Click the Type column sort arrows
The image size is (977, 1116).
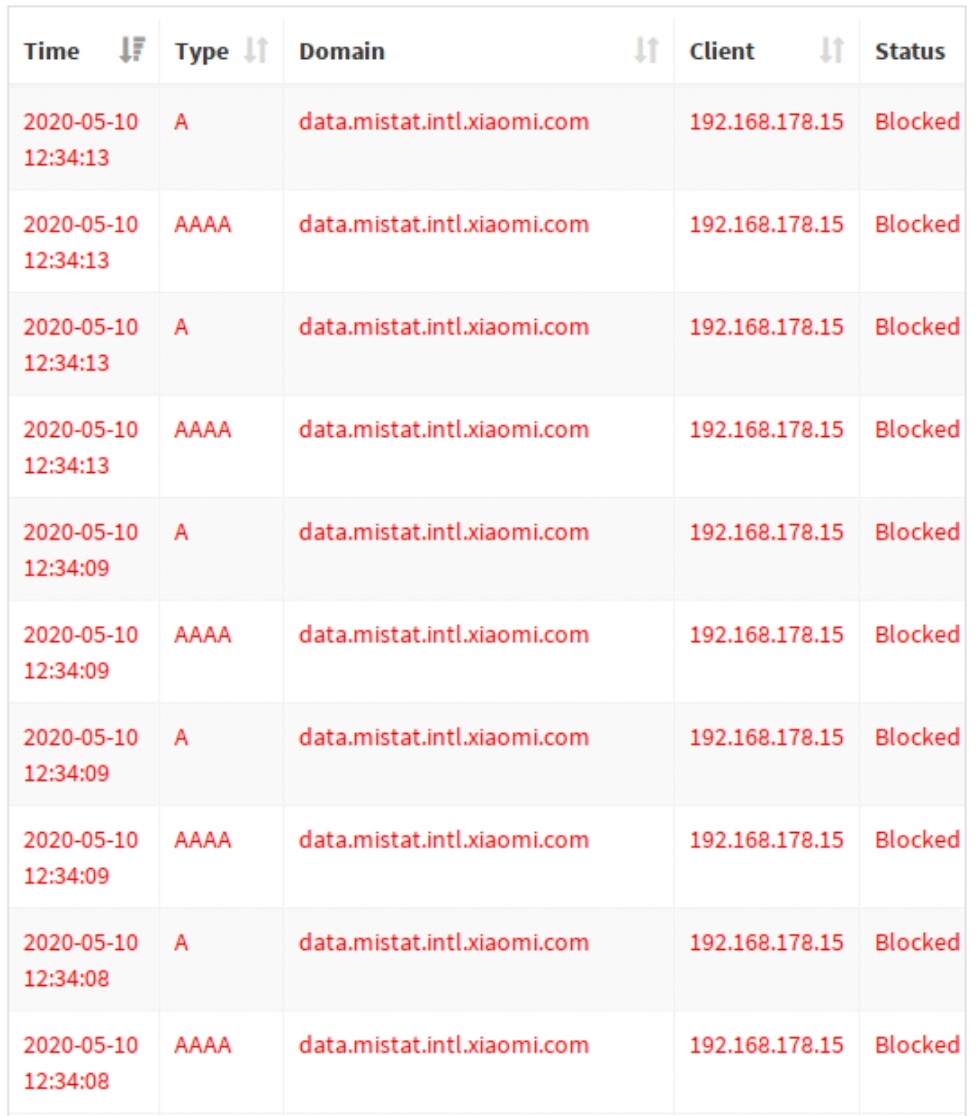pyautogui.click(x=256, y=50)
